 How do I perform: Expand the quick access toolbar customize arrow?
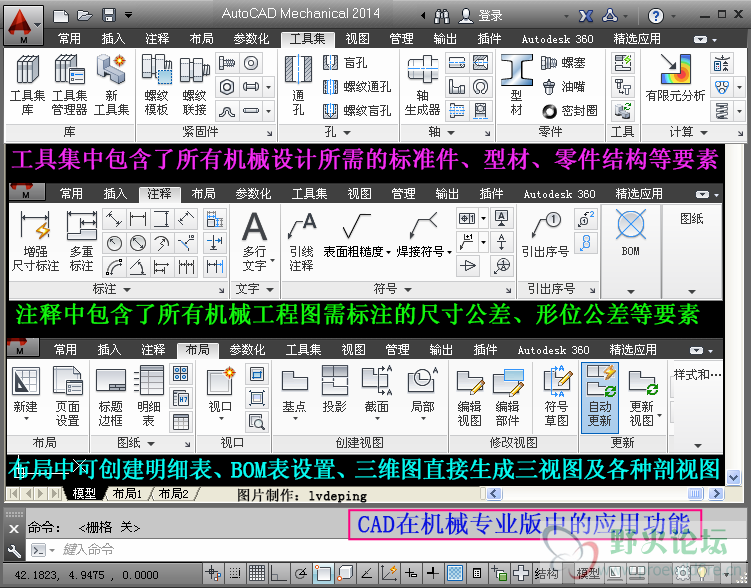[128, 15]
